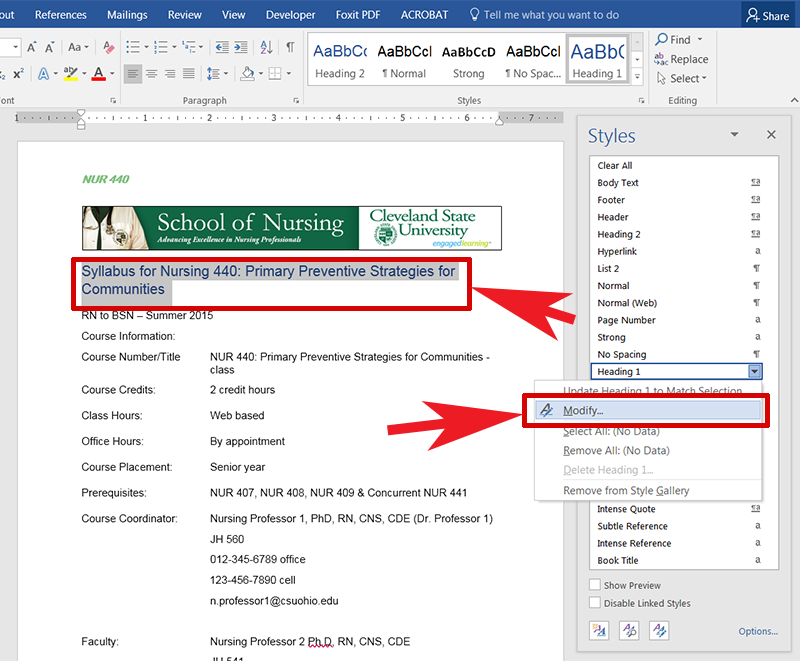Screen dimensions: 800x661
Task: Click the New Style icon in Styles pane
Action: (x=599, y=631)
